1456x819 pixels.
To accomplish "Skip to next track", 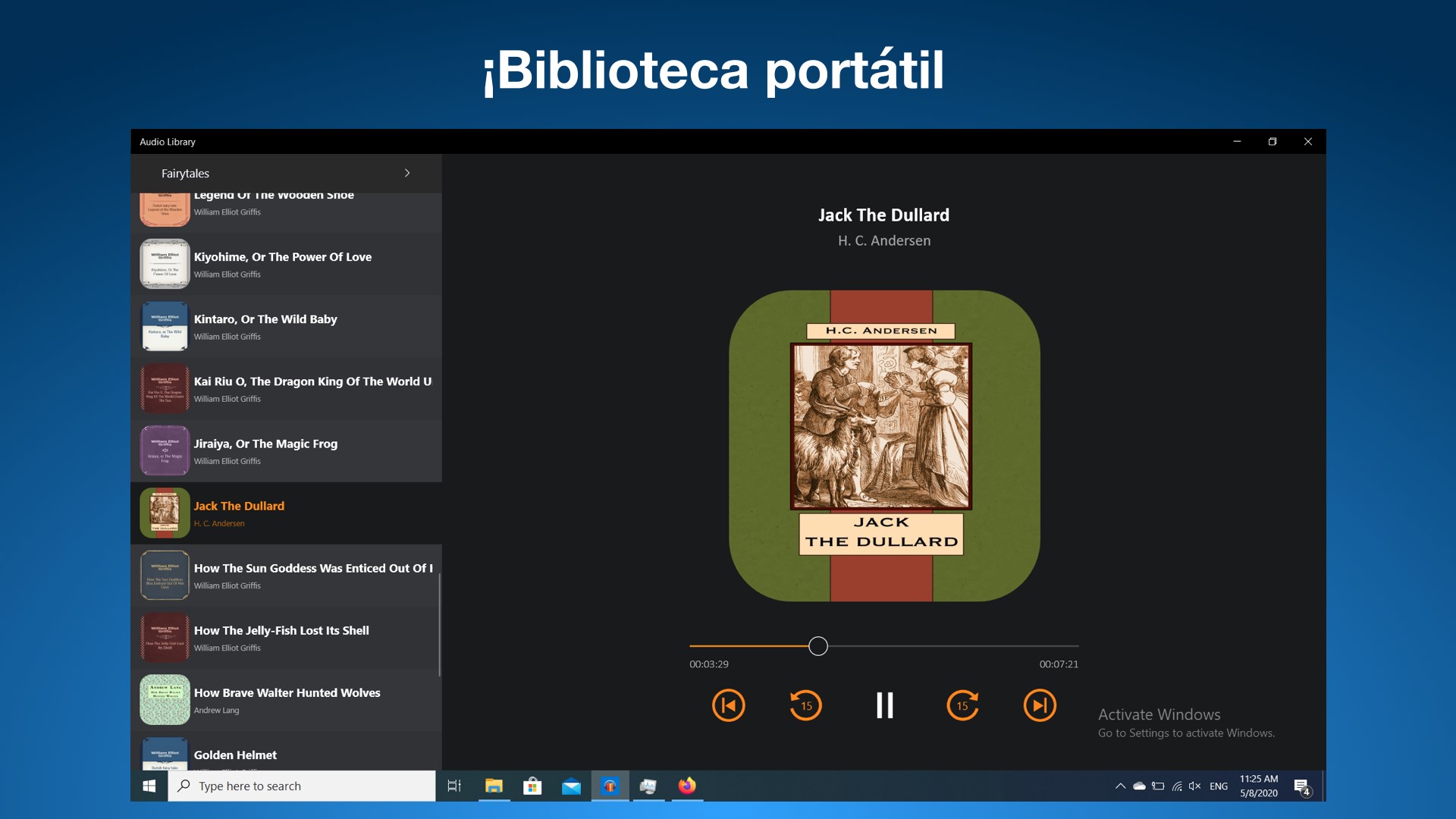I will 1040,705.
